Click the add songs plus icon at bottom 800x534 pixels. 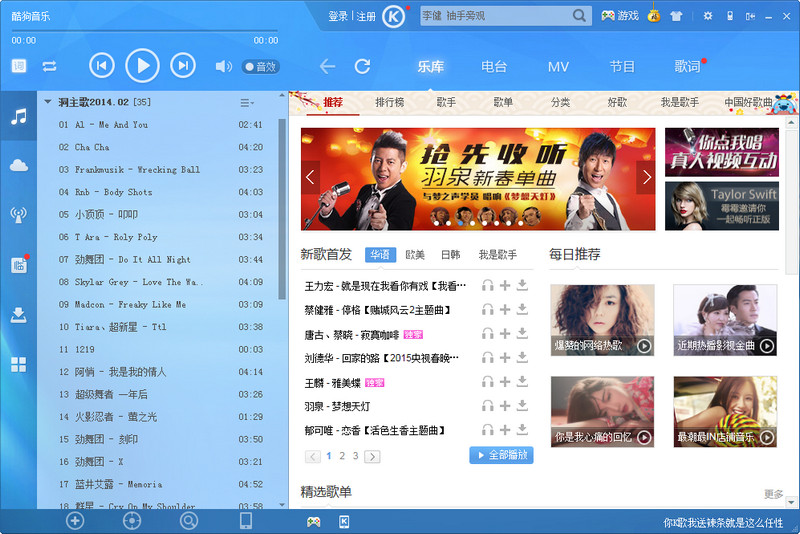tap(74, 520)
